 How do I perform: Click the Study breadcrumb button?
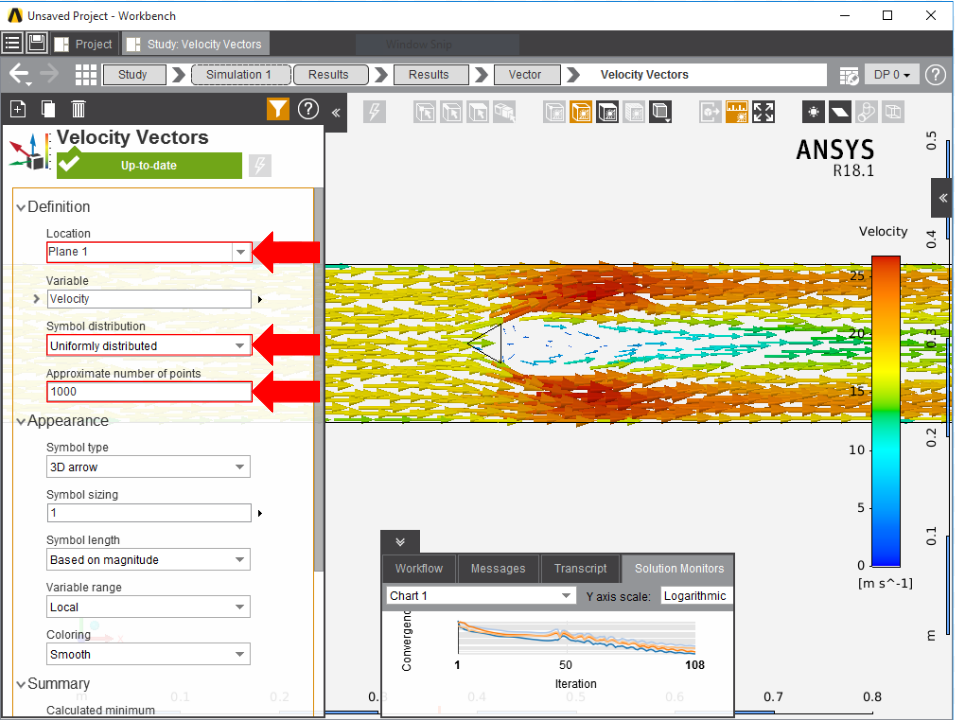click(133, 75)
